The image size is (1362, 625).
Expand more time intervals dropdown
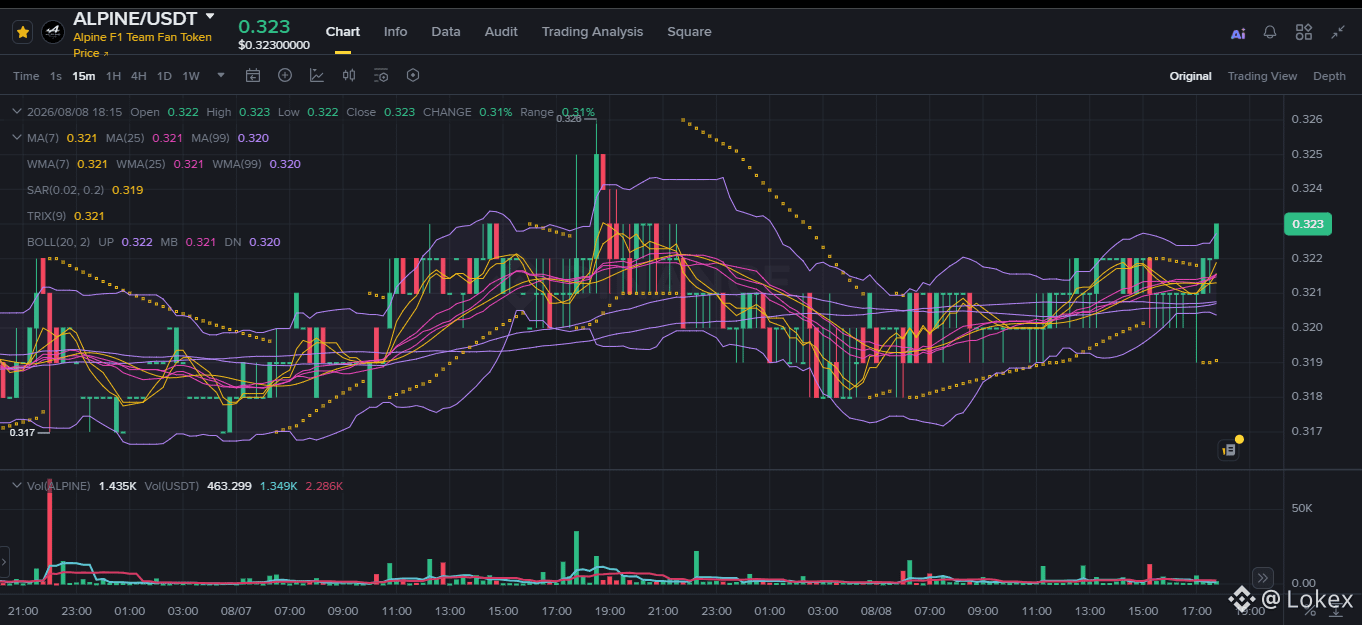221,75
